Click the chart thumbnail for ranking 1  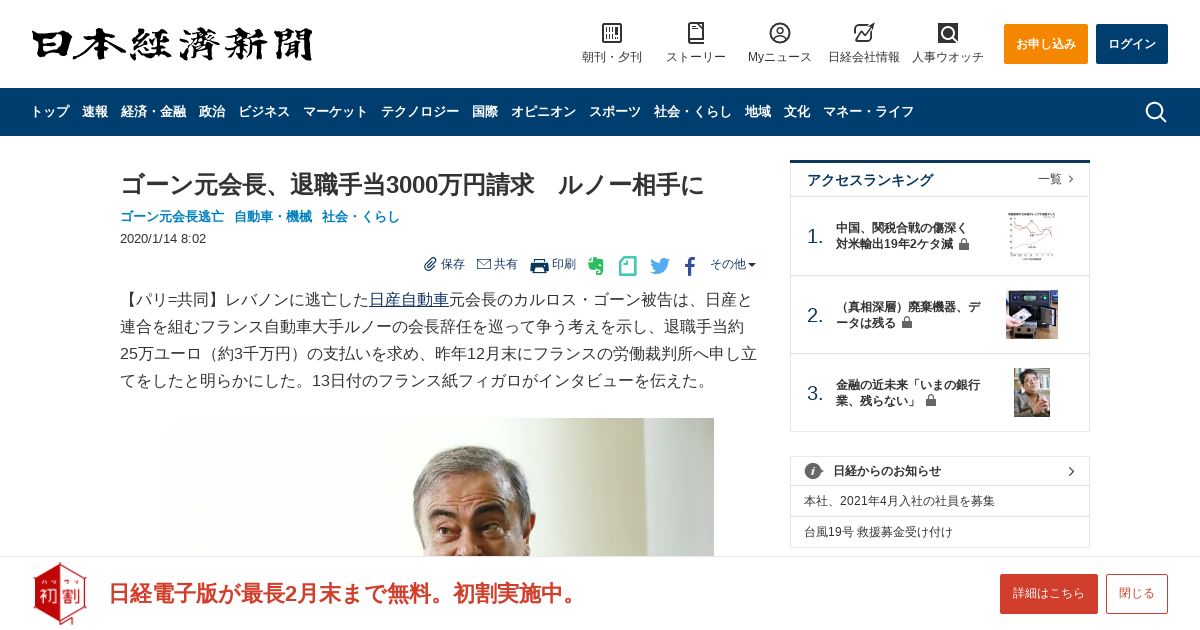(1032, 236)
